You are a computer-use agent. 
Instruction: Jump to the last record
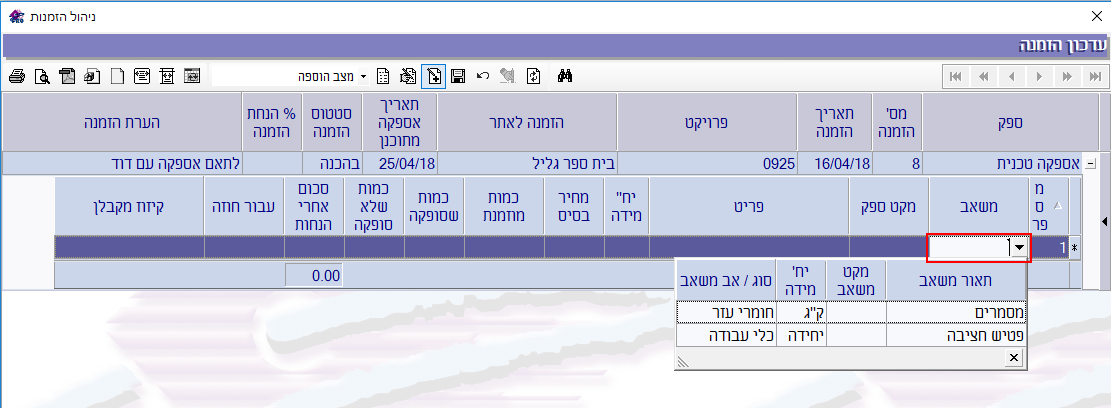[1096, 76]
